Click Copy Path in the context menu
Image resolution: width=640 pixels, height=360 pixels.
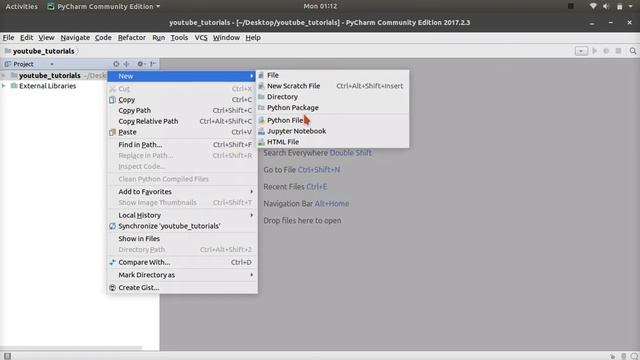coord(182,110)
